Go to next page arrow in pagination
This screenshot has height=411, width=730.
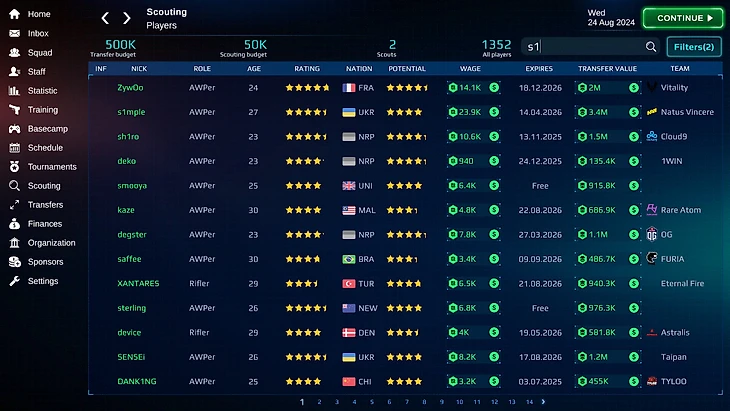(543, 402)
